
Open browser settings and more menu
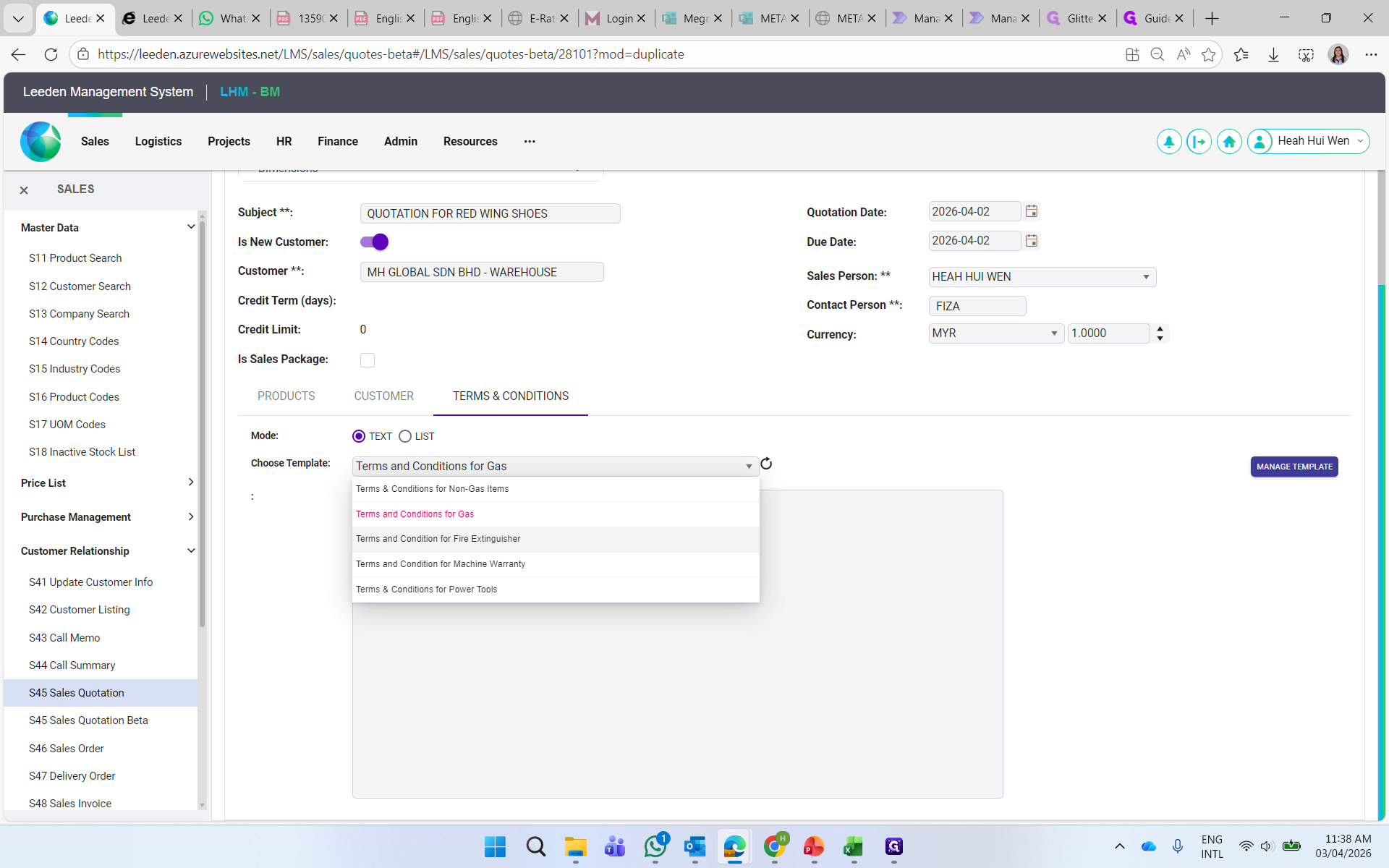1371,54
